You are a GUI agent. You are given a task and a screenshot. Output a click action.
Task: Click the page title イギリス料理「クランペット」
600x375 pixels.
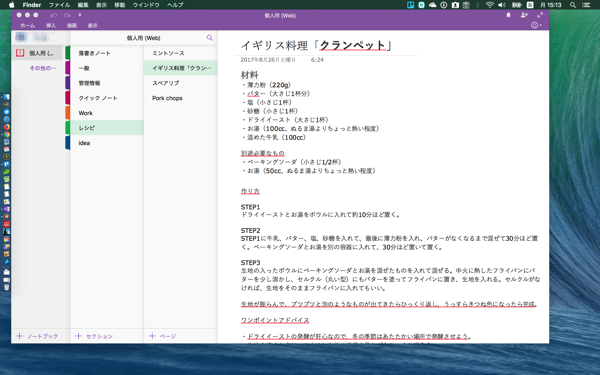pyautogui.click(x=316, y=46)
